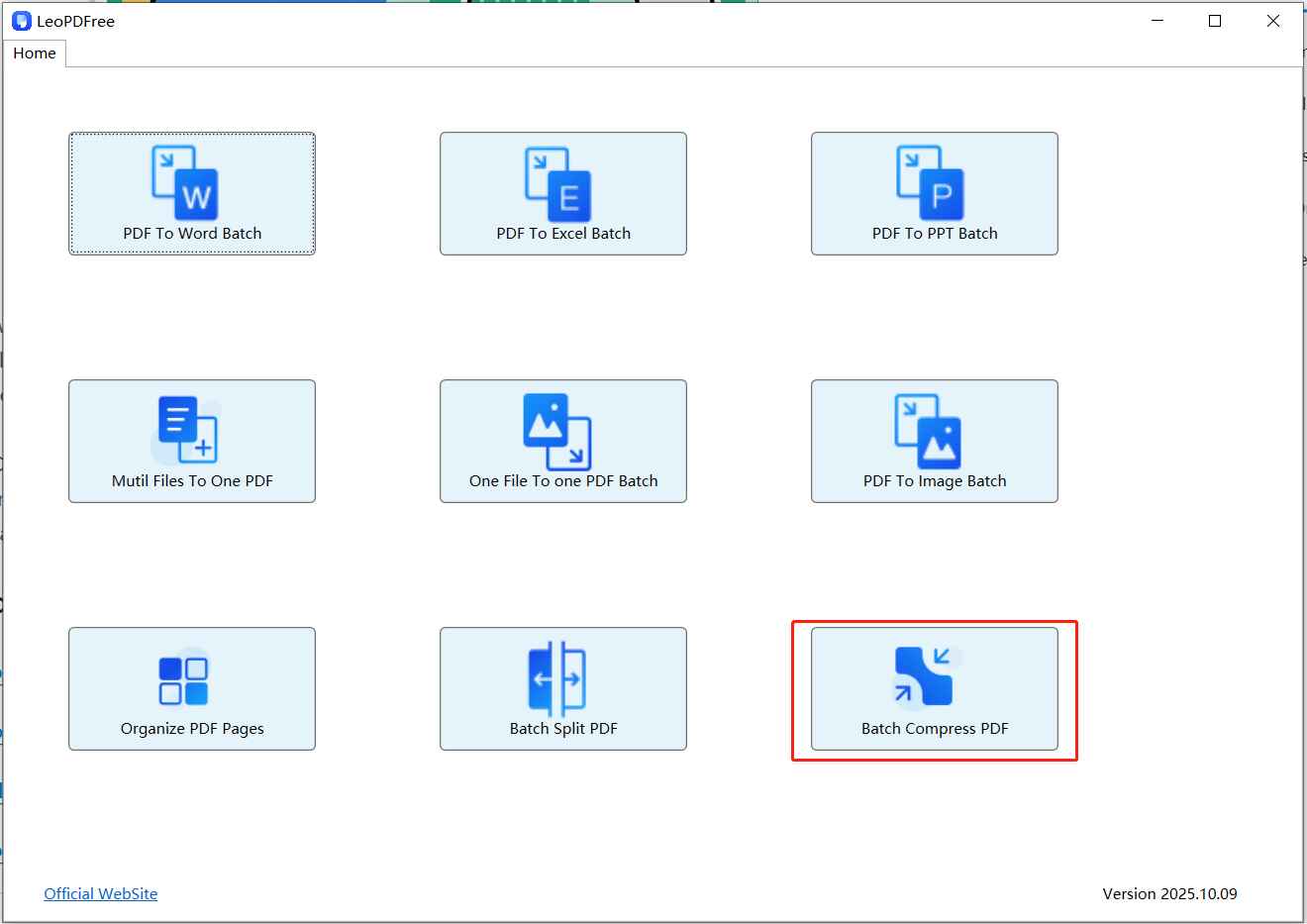This screenshot has width=1307, height=924.
Task: Click the Batch Compress PDF label text
Action: (934, 728)
